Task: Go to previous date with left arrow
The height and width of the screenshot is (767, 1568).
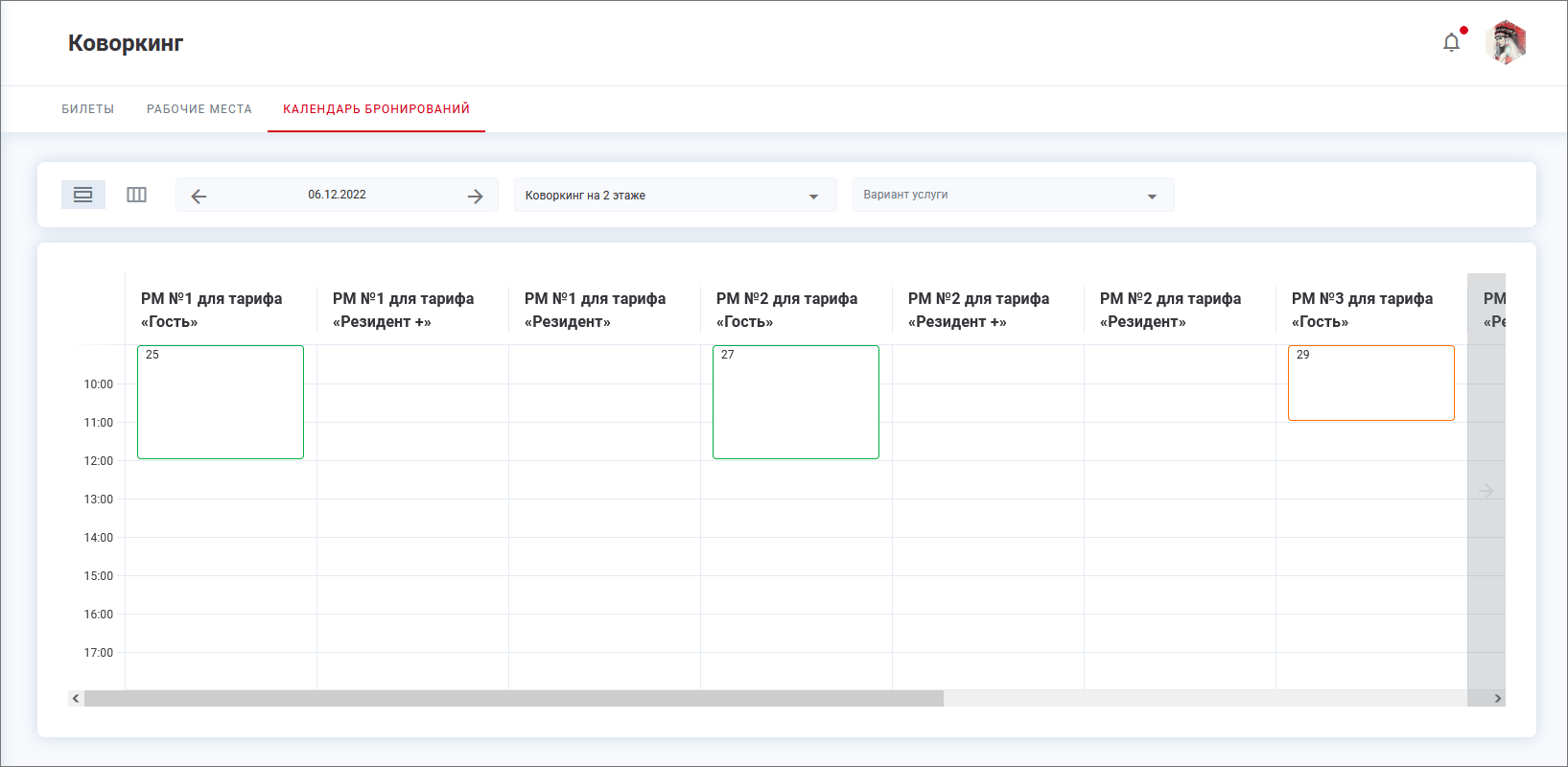Action: [199, 196]
